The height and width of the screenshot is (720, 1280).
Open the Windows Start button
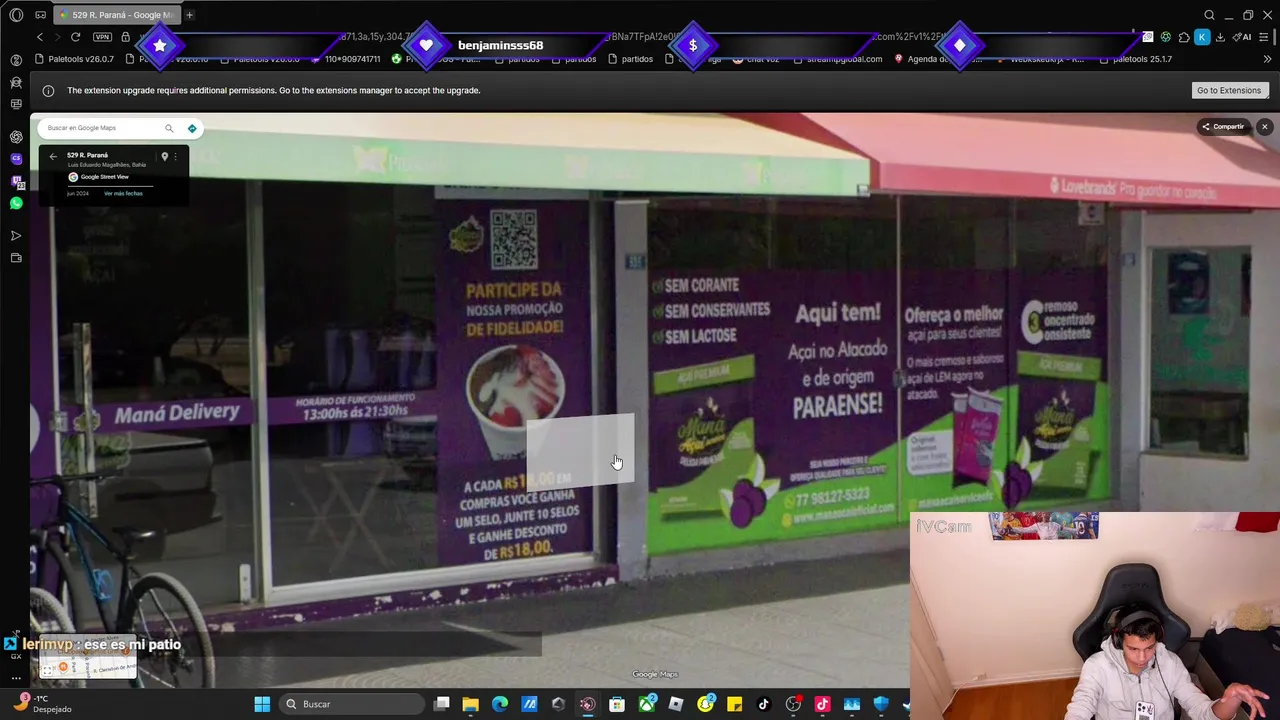tap(262, 704)
